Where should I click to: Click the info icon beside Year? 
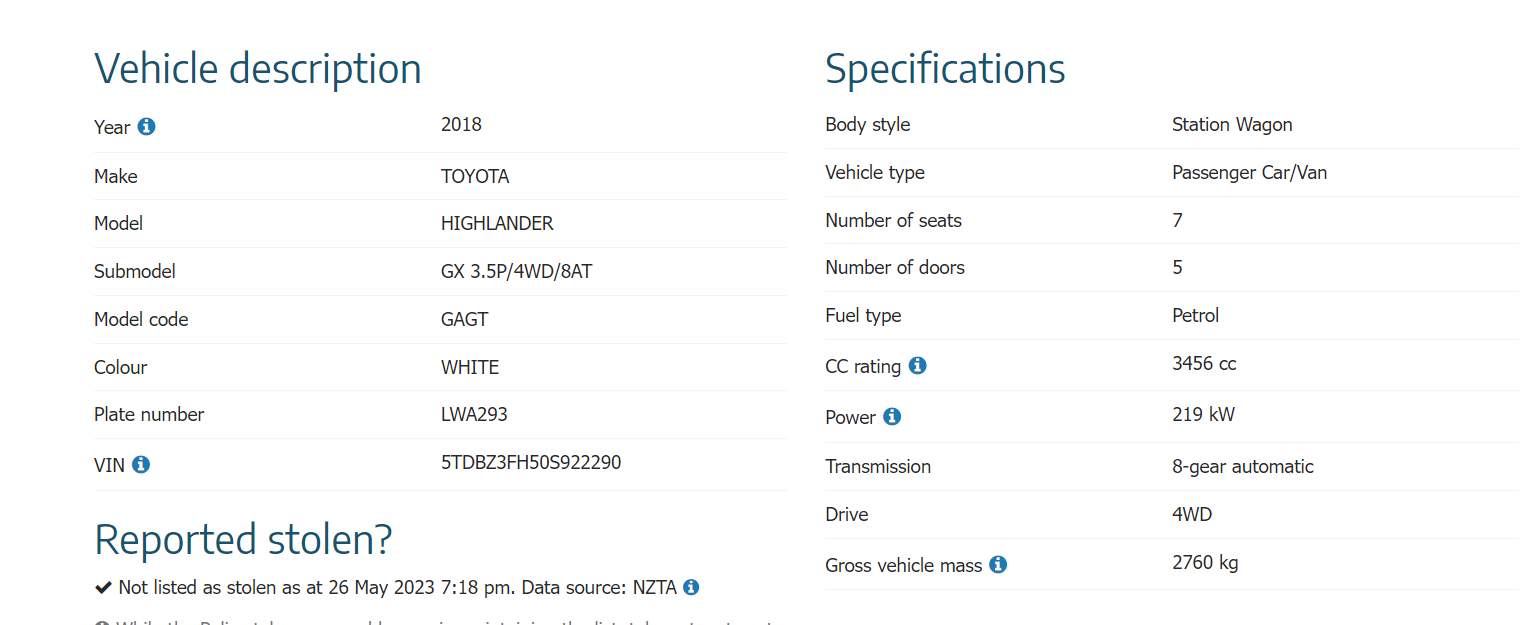point(146,127)
